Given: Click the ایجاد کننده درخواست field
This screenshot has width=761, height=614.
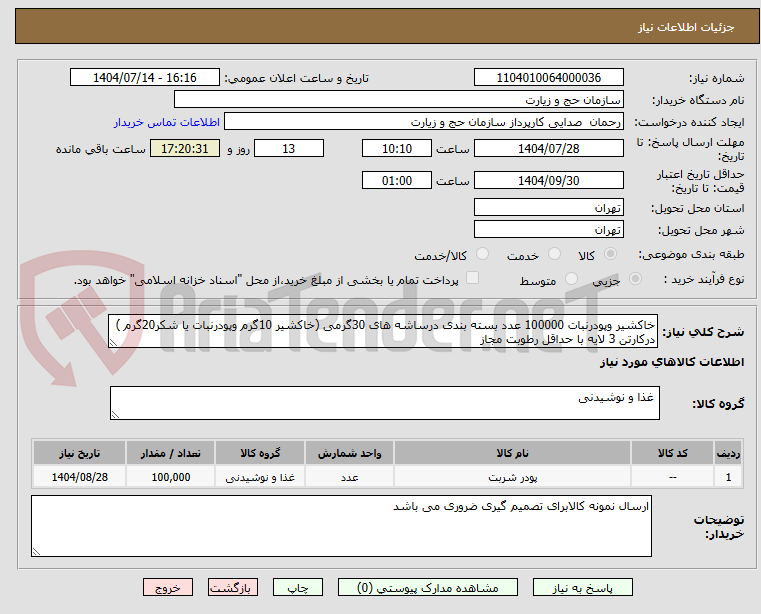Looking at the screenshot, I should tap(424, 121).
